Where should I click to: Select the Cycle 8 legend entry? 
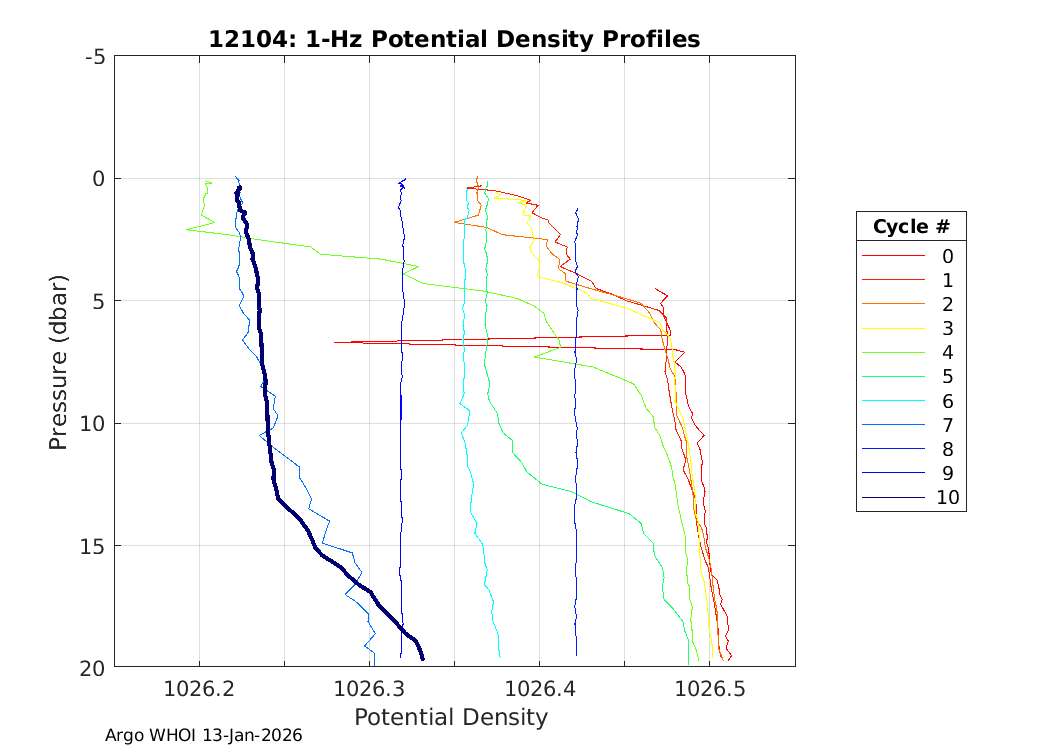(x=910, y=449)
